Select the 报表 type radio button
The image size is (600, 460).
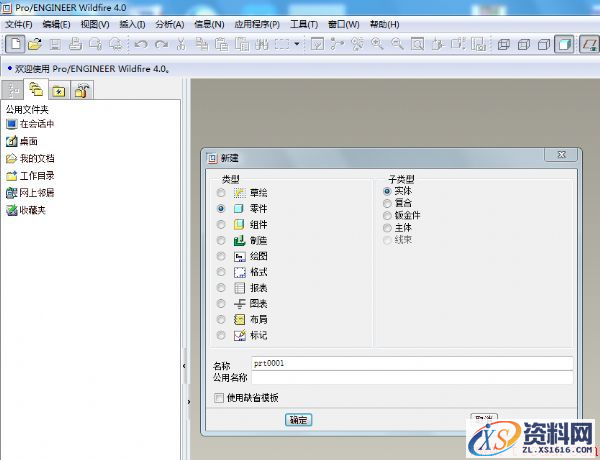221,287
